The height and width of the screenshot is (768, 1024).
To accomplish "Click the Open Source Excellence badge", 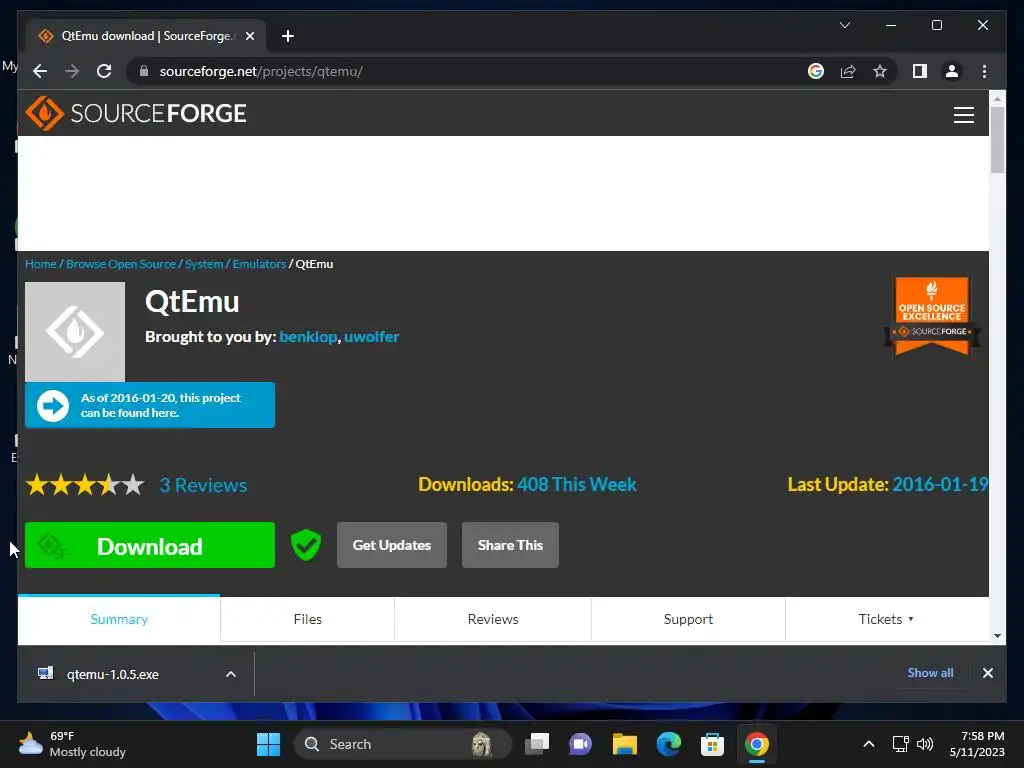I will [x=931, y=316].
